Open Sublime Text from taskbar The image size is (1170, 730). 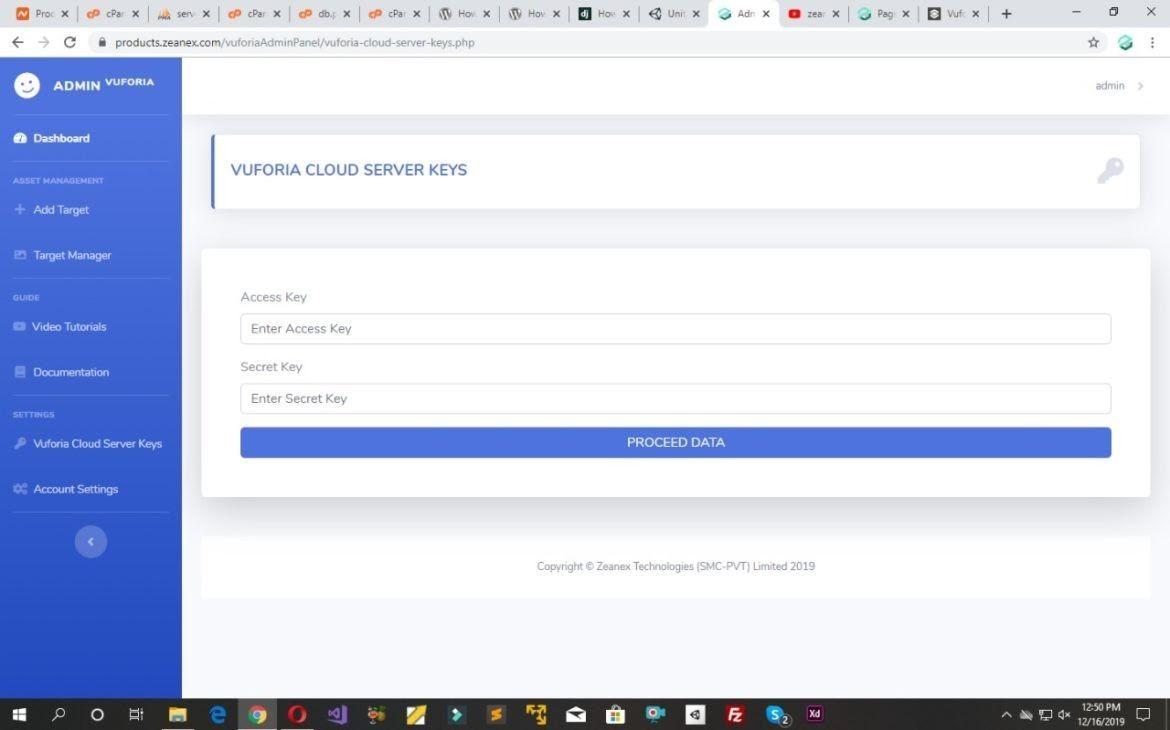pyautogui.click(x=495, y=714)
